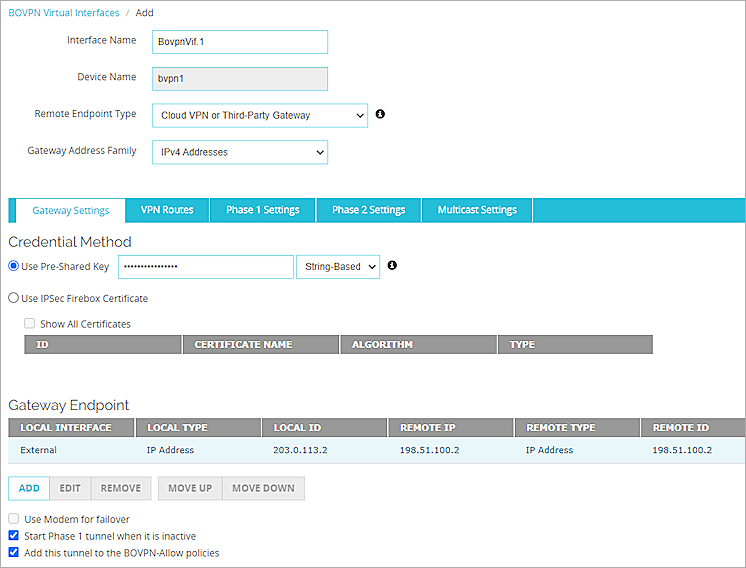Click the BOVPN Virtual Interfaces breadcrumb link
This screenshot has width=746, height=568.
62,13
